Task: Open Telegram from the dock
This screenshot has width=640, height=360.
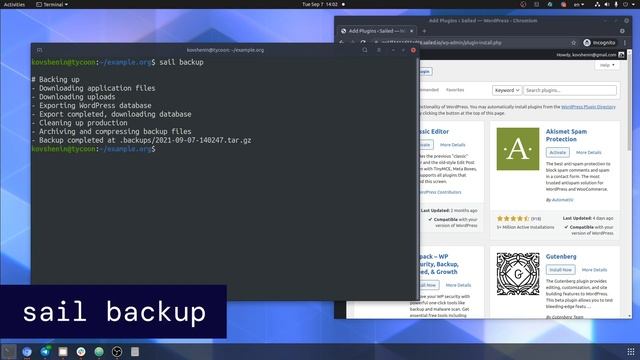Action: pos(45,351)
